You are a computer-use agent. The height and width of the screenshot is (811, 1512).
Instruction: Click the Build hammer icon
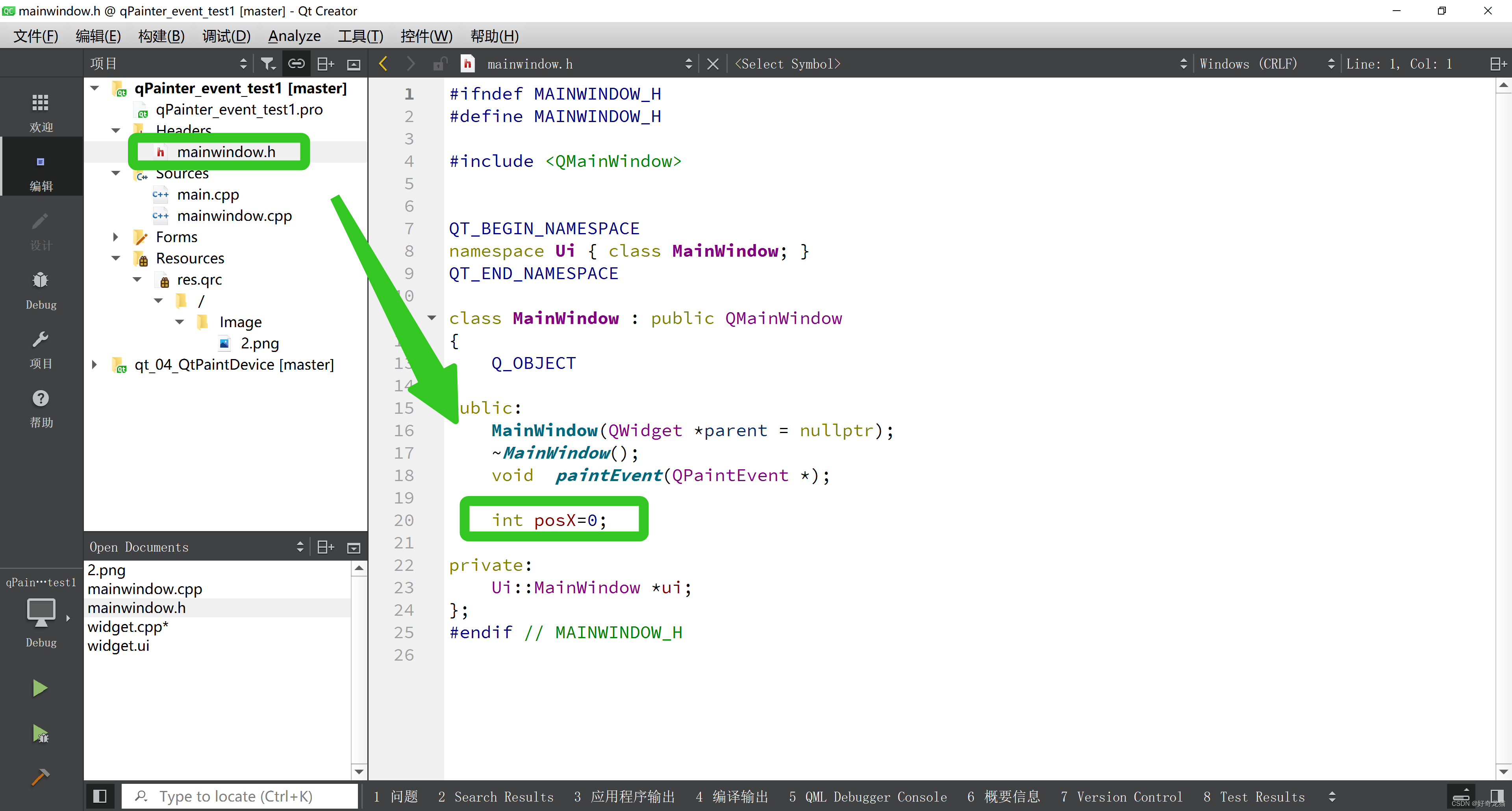[40, 775]
